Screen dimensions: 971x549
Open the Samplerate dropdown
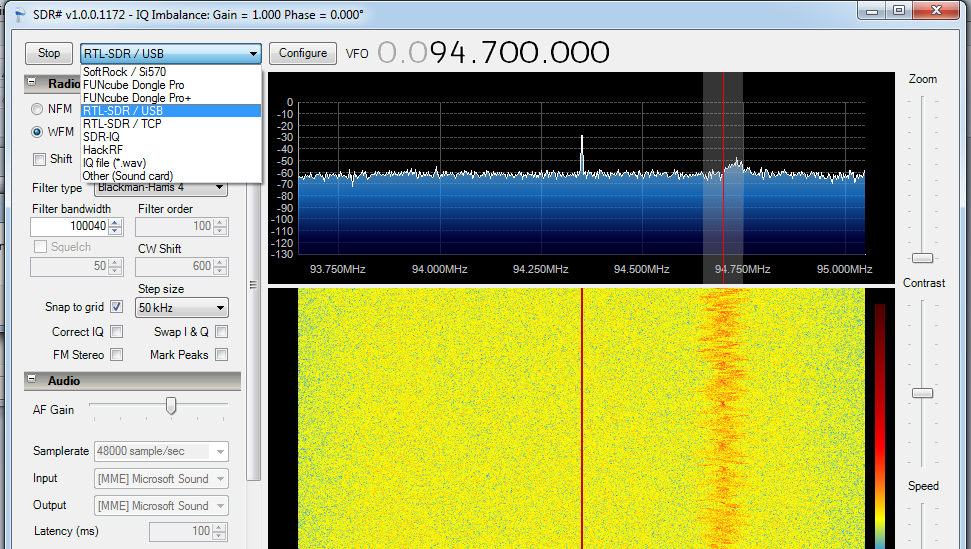coord(161,451)
